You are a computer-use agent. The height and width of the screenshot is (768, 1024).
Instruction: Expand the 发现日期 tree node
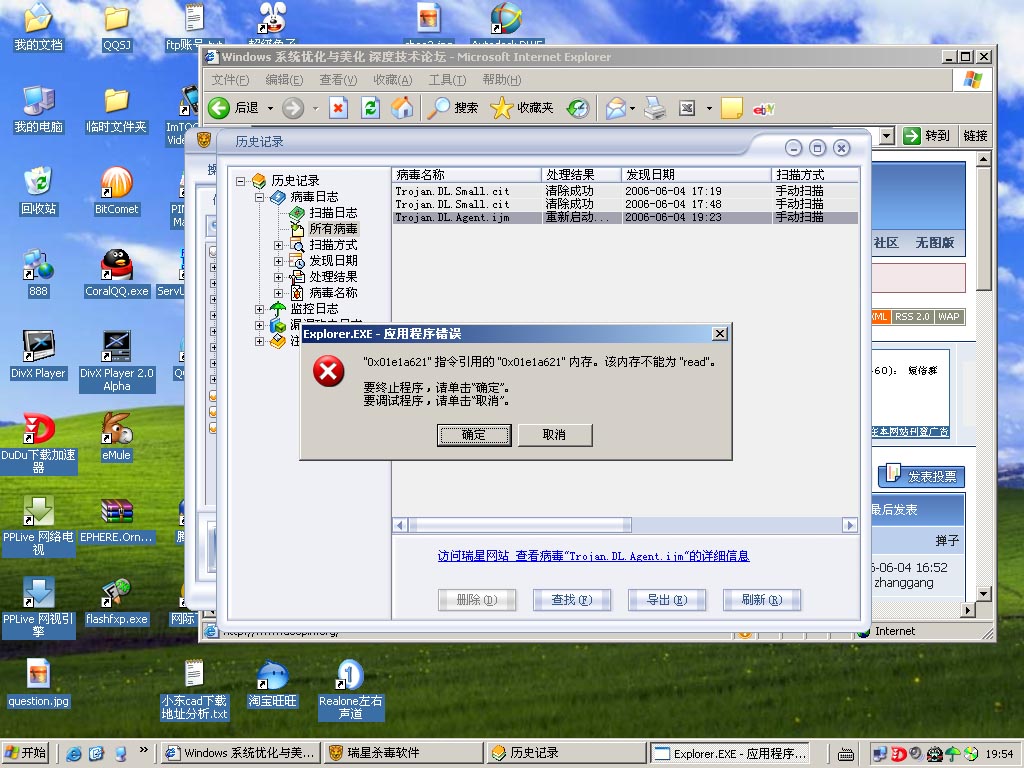pyautogui.click(x=278, y=261)
